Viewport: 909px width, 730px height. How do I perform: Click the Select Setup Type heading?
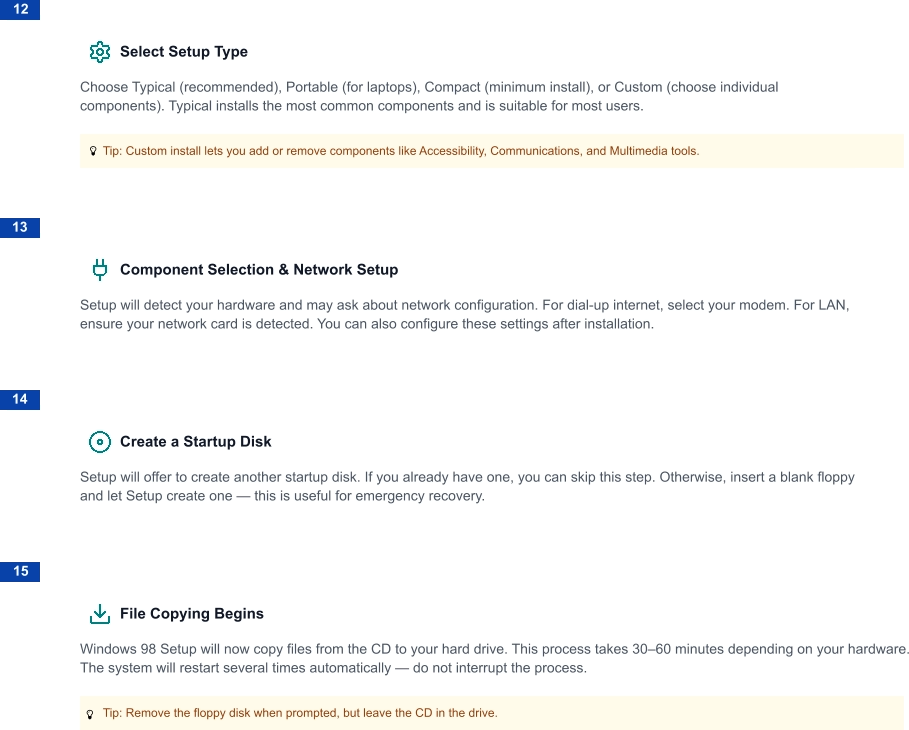pos(184,52)
